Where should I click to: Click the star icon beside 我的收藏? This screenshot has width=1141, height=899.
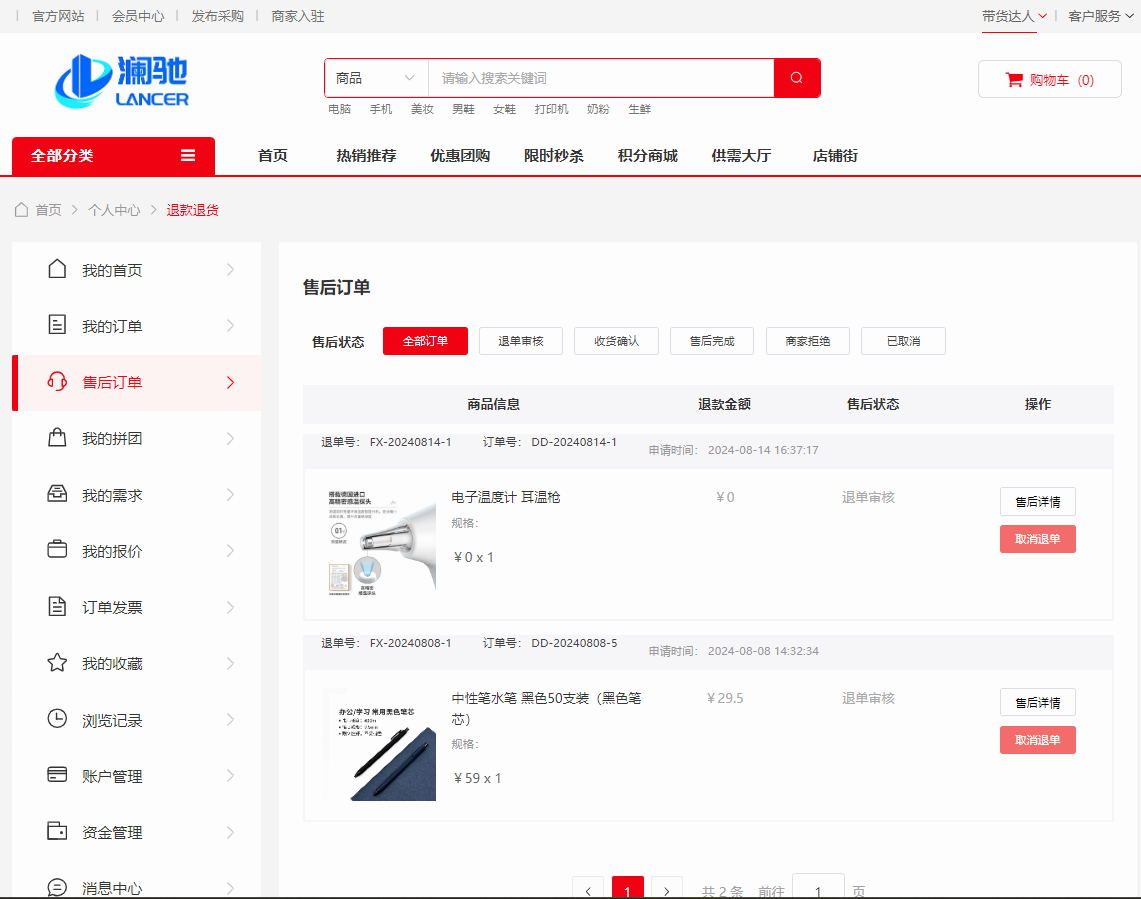coord(57,663)
